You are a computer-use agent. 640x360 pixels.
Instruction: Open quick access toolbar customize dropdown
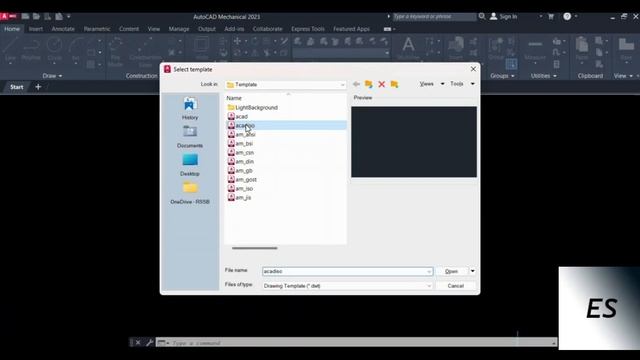tap(69, 16)
